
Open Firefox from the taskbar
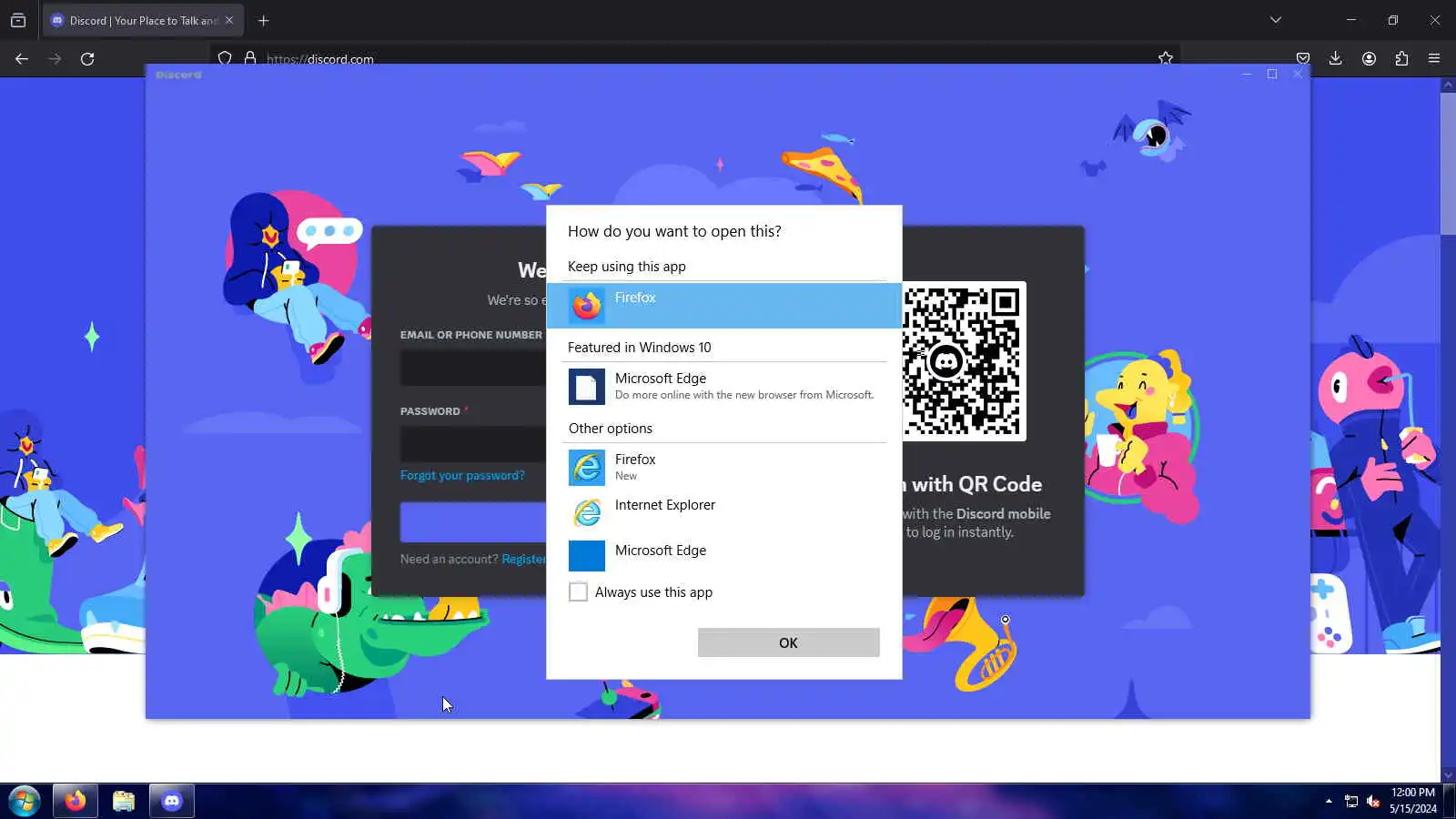point(76,801)
